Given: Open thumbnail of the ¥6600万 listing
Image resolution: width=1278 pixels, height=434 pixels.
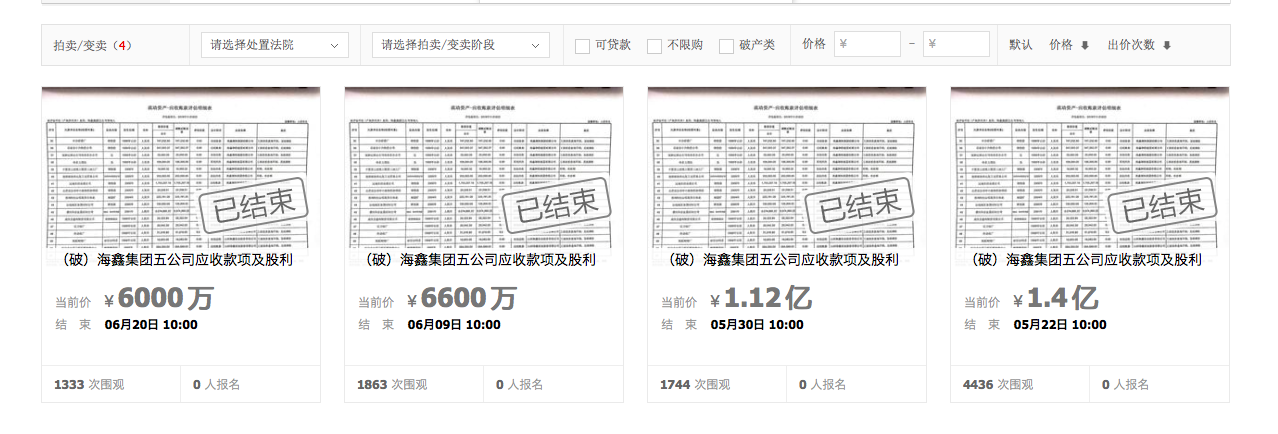Looking at the screenshot, I should point(484,166).
